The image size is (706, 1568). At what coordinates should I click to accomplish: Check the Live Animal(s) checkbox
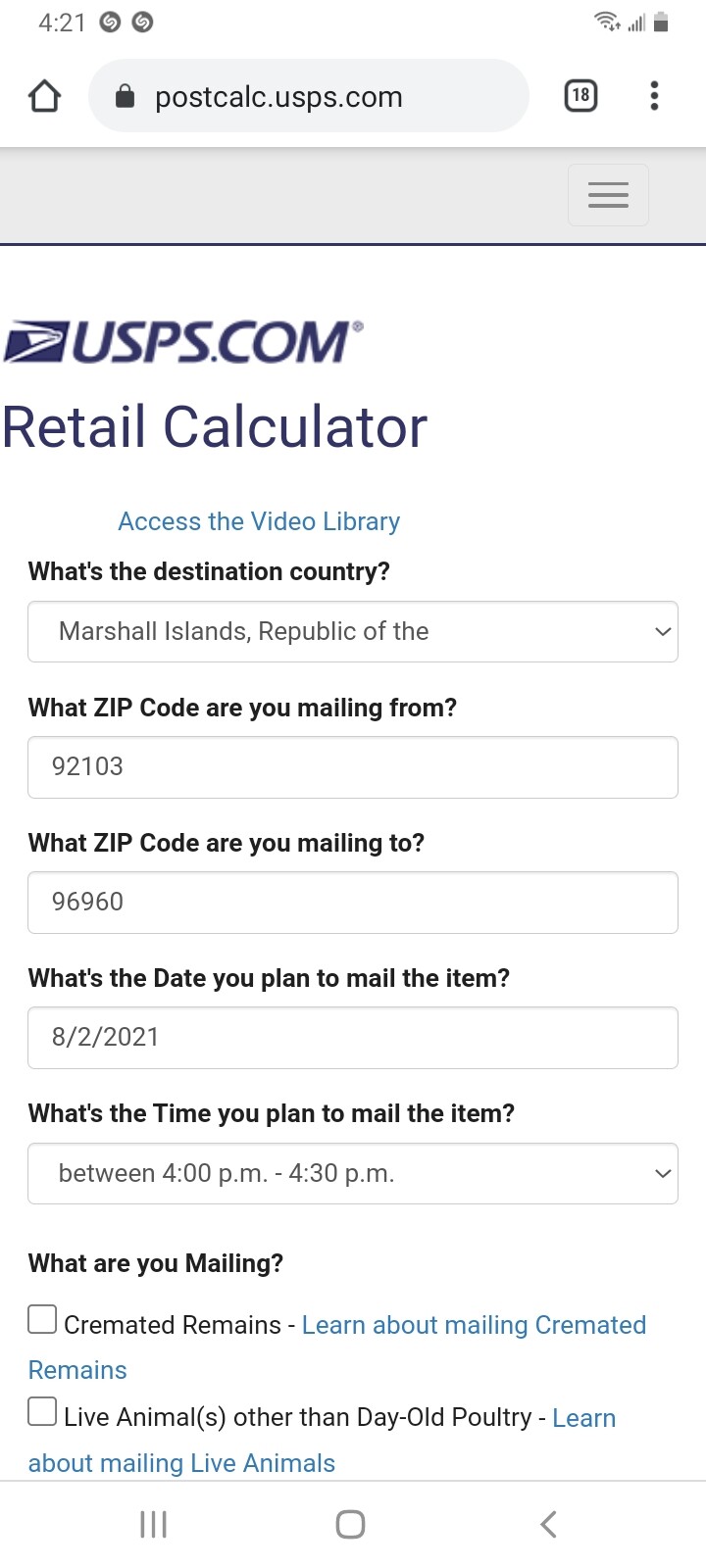(42, 1412)
